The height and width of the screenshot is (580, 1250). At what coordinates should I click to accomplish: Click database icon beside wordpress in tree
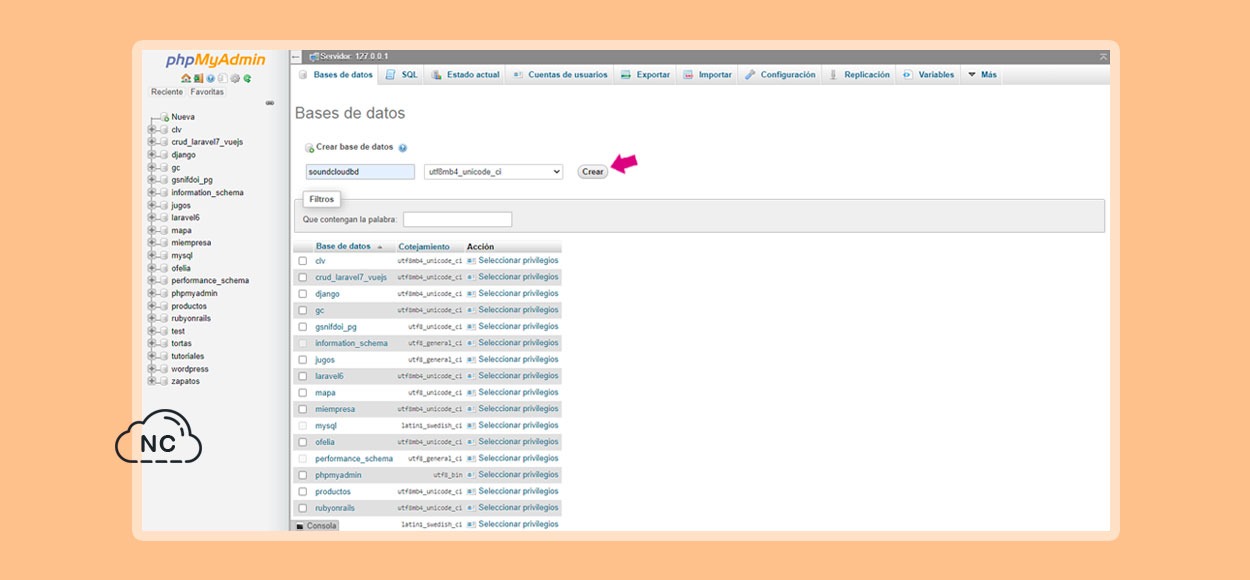click(163, 369)
